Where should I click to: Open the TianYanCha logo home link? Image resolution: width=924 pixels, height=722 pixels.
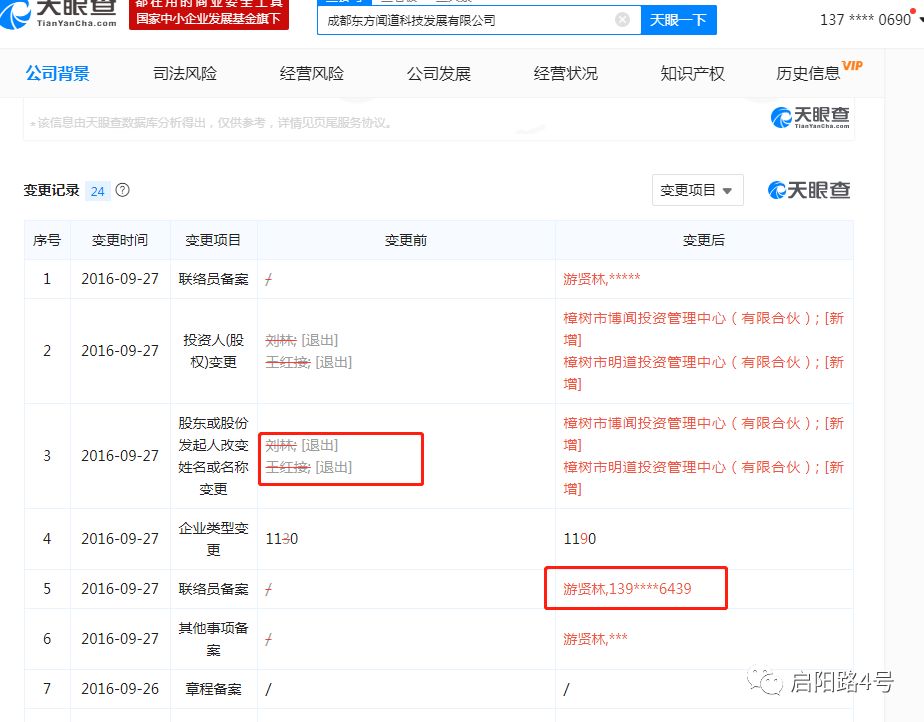(x=59, y=13)
